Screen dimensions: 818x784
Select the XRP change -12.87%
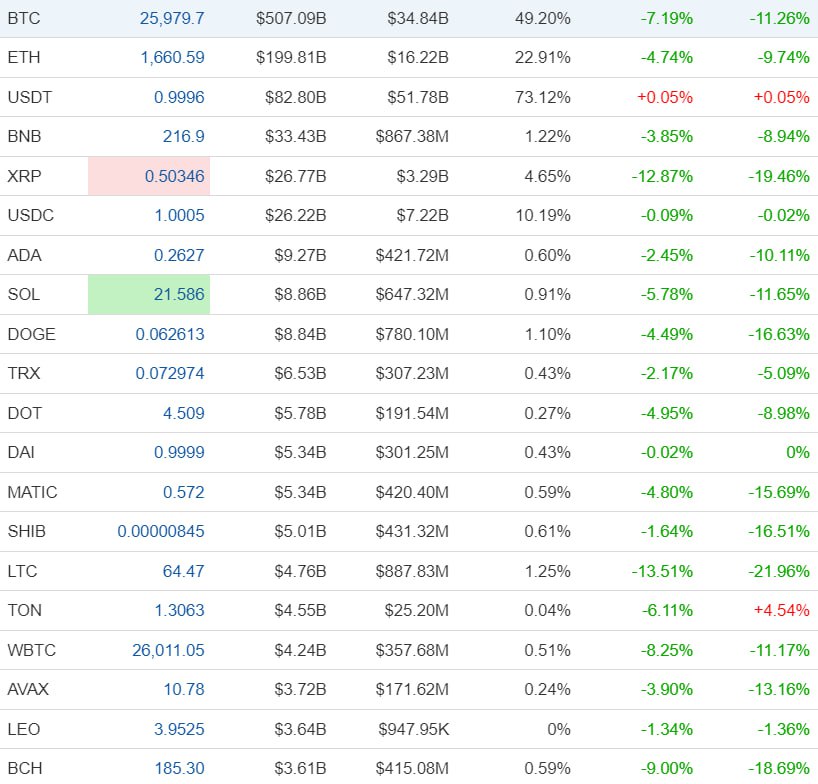click(662, 176)
